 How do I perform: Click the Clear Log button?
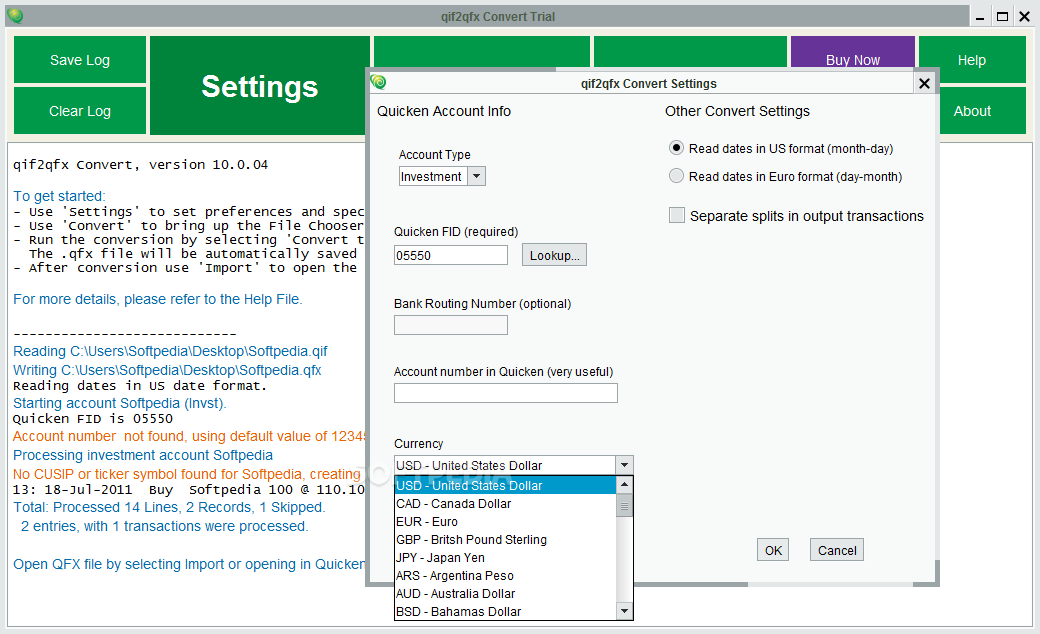pyautogui.click(x=80, y=111)
